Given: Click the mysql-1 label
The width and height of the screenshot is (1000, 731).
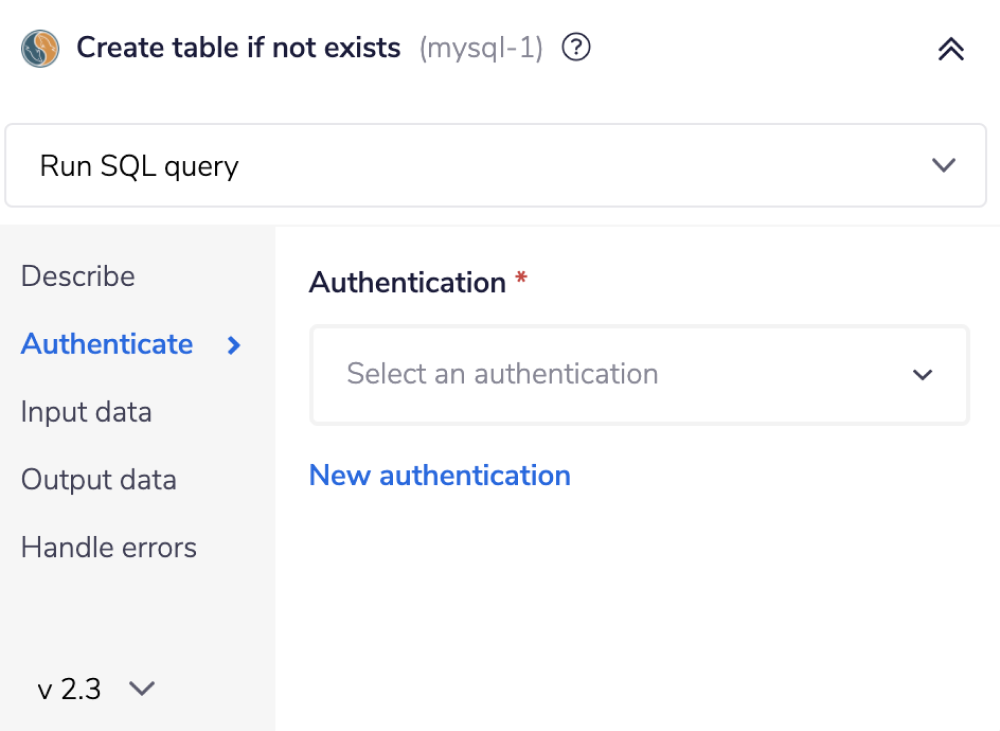Looking at the screenshot, I should pyautogui.click(x=482, y=47).
